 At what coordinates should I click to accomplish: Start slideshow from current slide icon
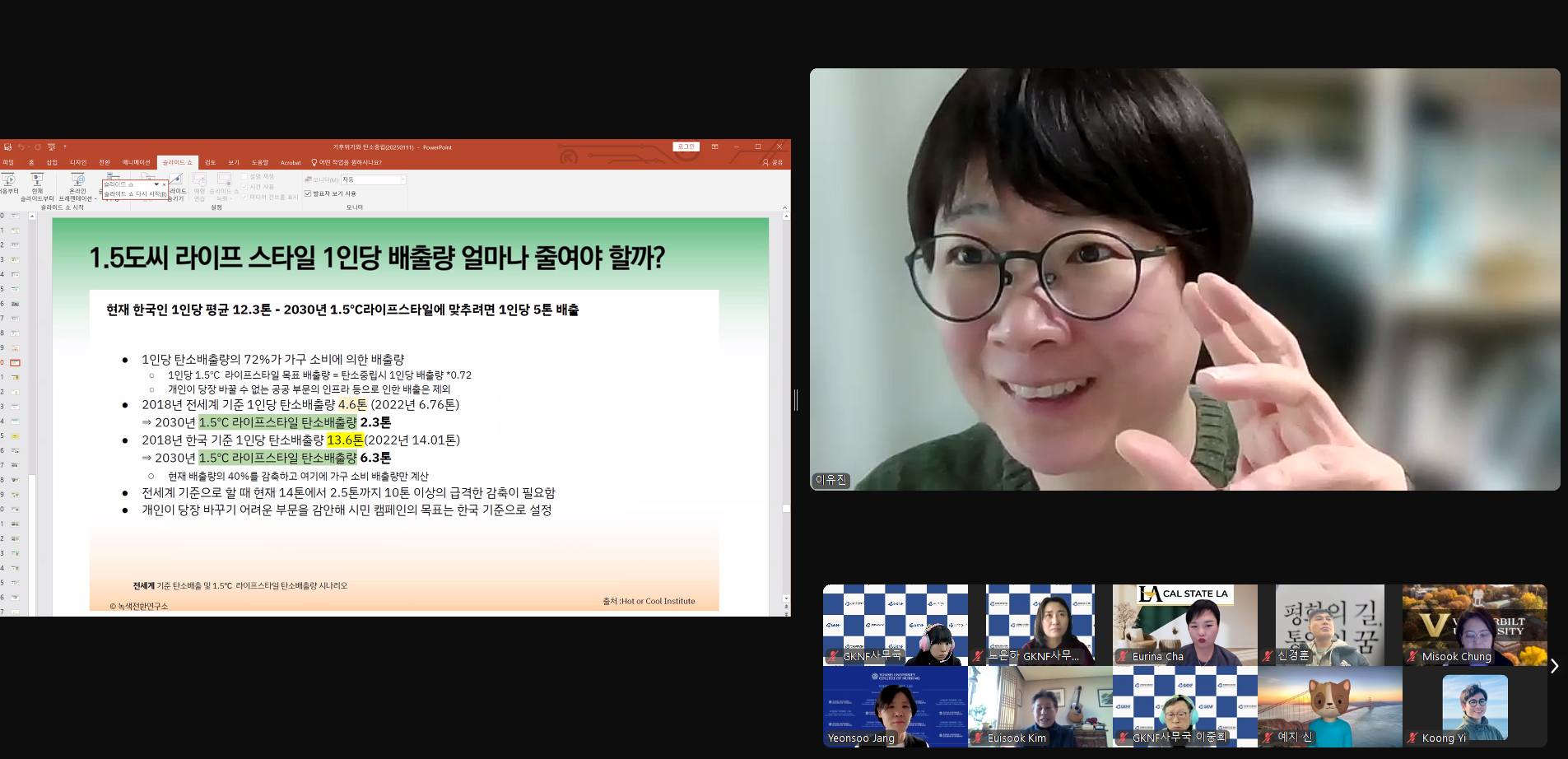pyautogui.click(x=37, y=179)
